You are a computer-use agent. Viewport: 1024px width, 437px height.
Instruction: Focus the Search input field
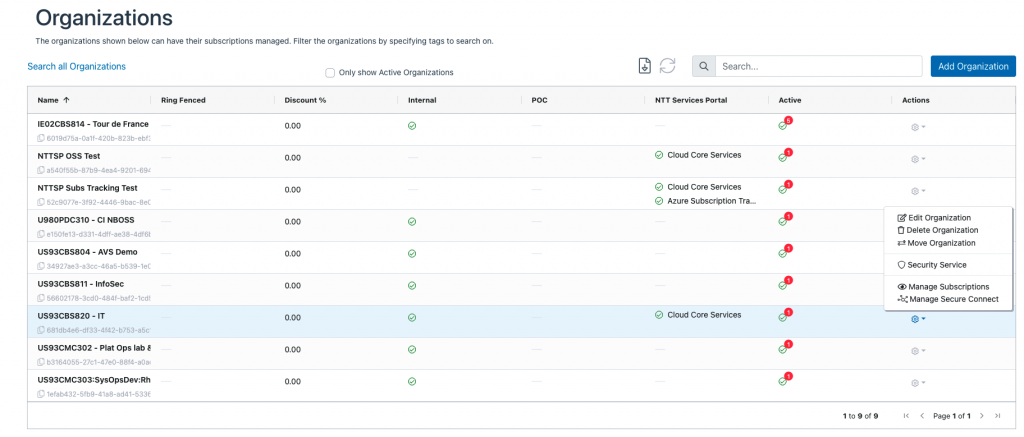(818, 66)
